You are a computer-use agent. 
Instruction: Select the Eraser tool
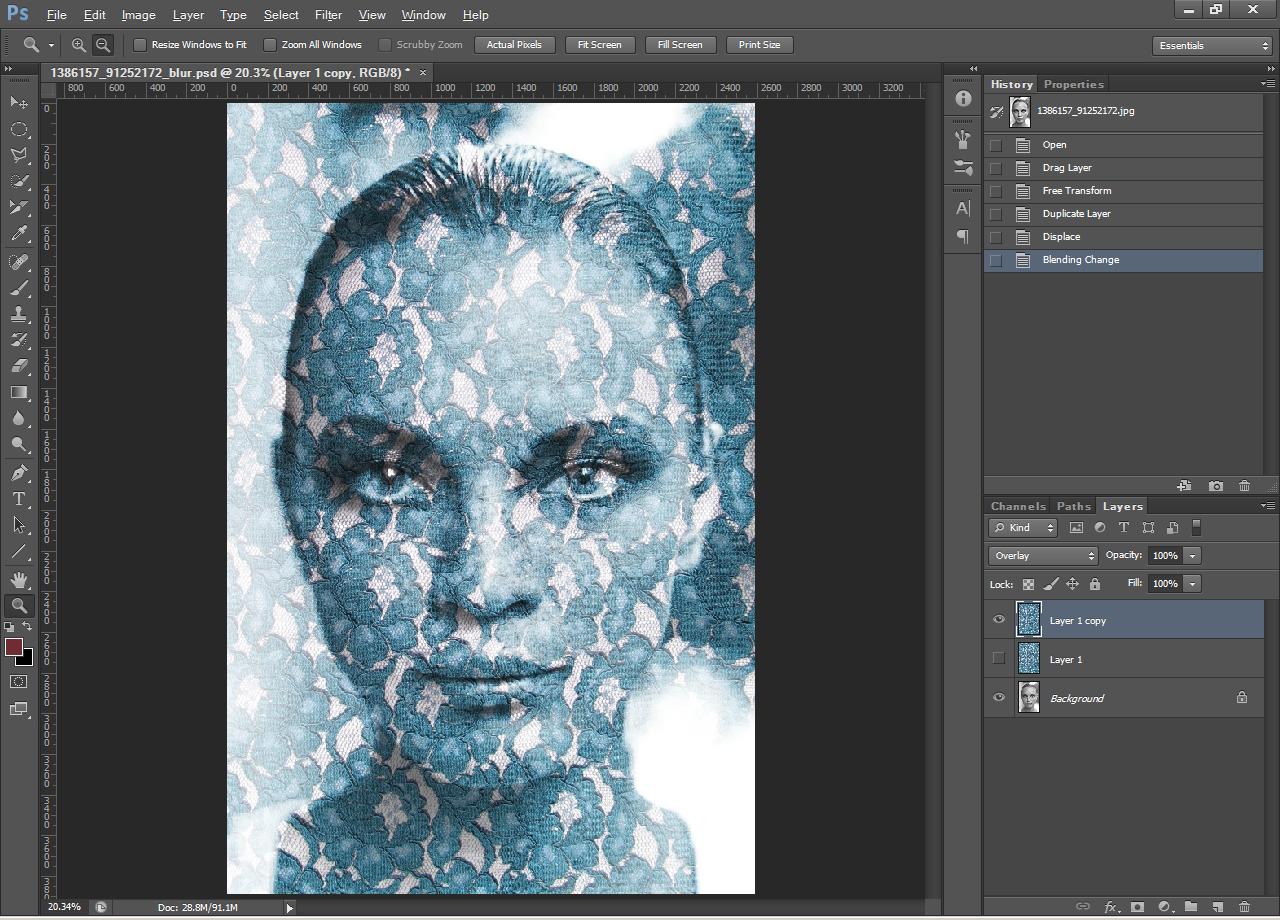click(17, 365)
